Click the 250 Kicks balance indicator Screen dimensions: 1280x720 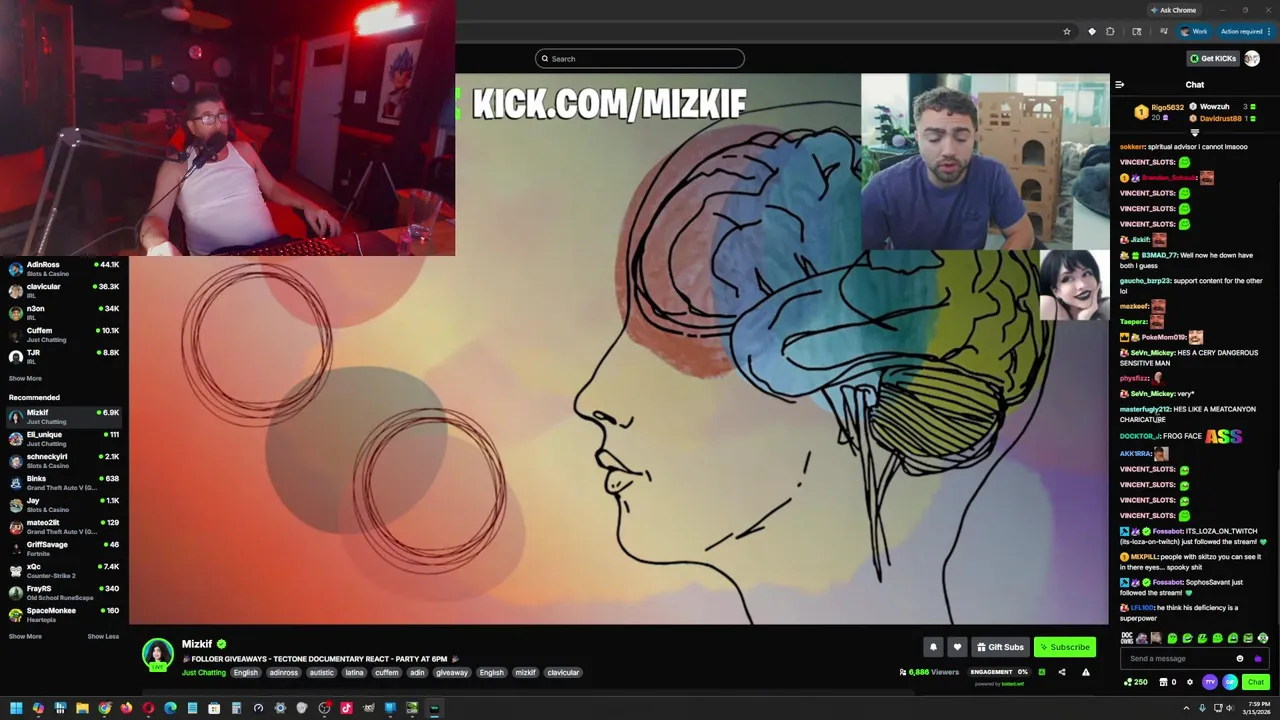pyautogui.click(x=1135, y=682)
